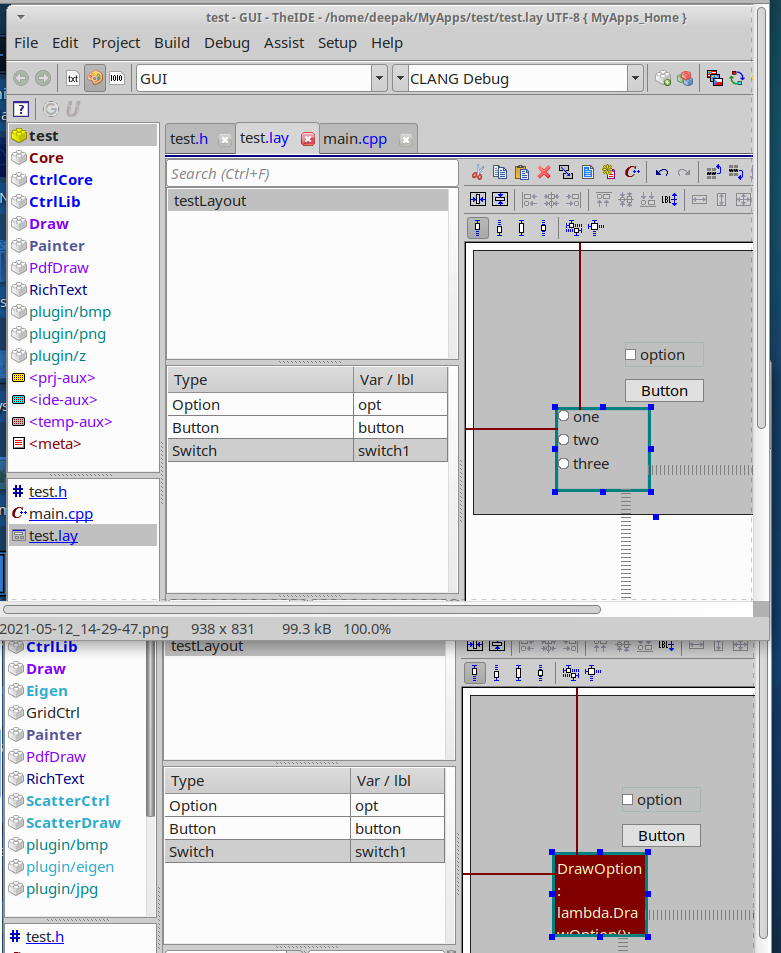Click the Center horizontally alignment icon
Screen dimensions: 781x953
(478, 200)
